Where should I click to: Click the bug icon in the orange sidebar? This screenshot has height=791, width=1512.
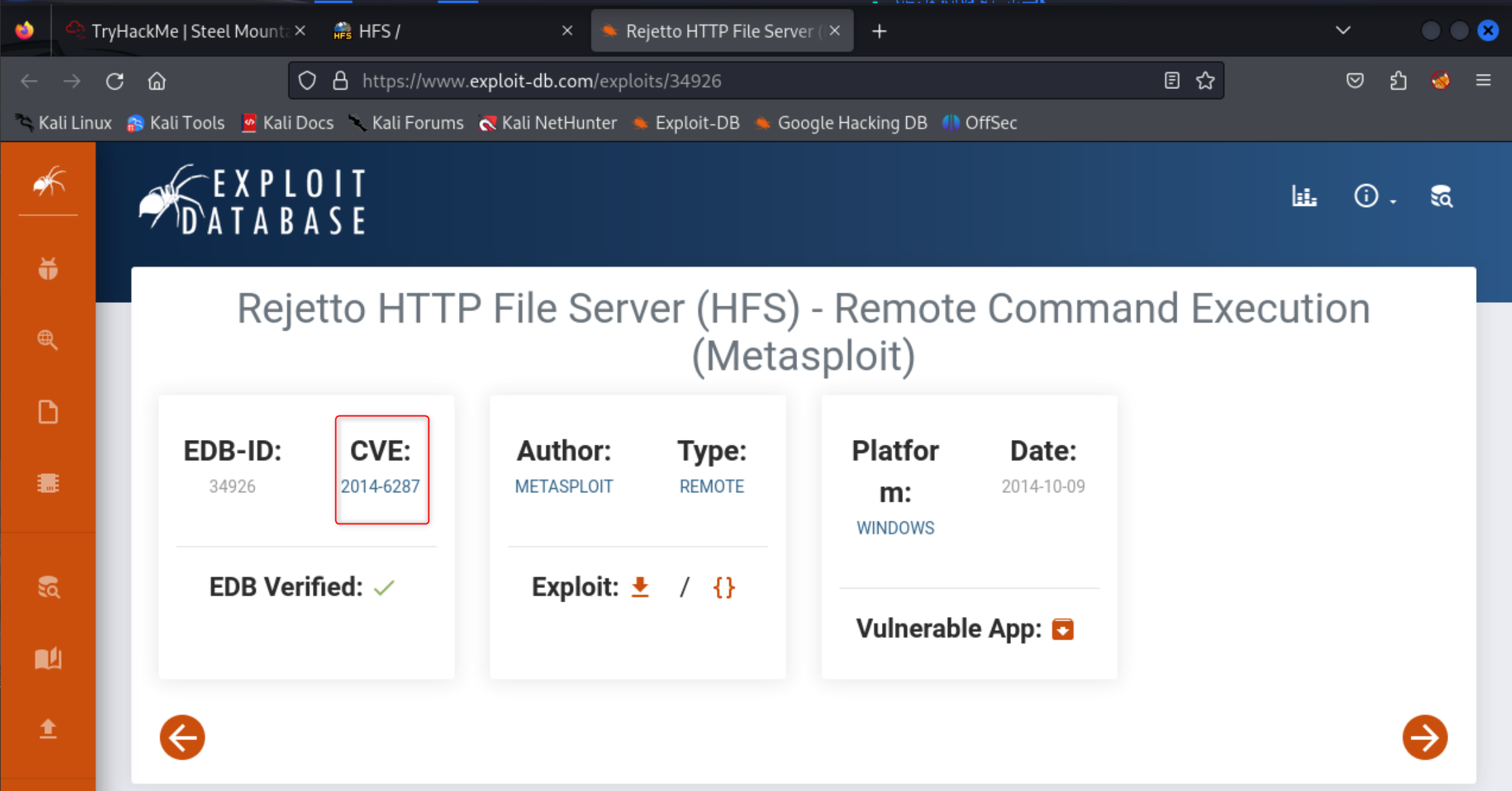(x=48, y=269)
